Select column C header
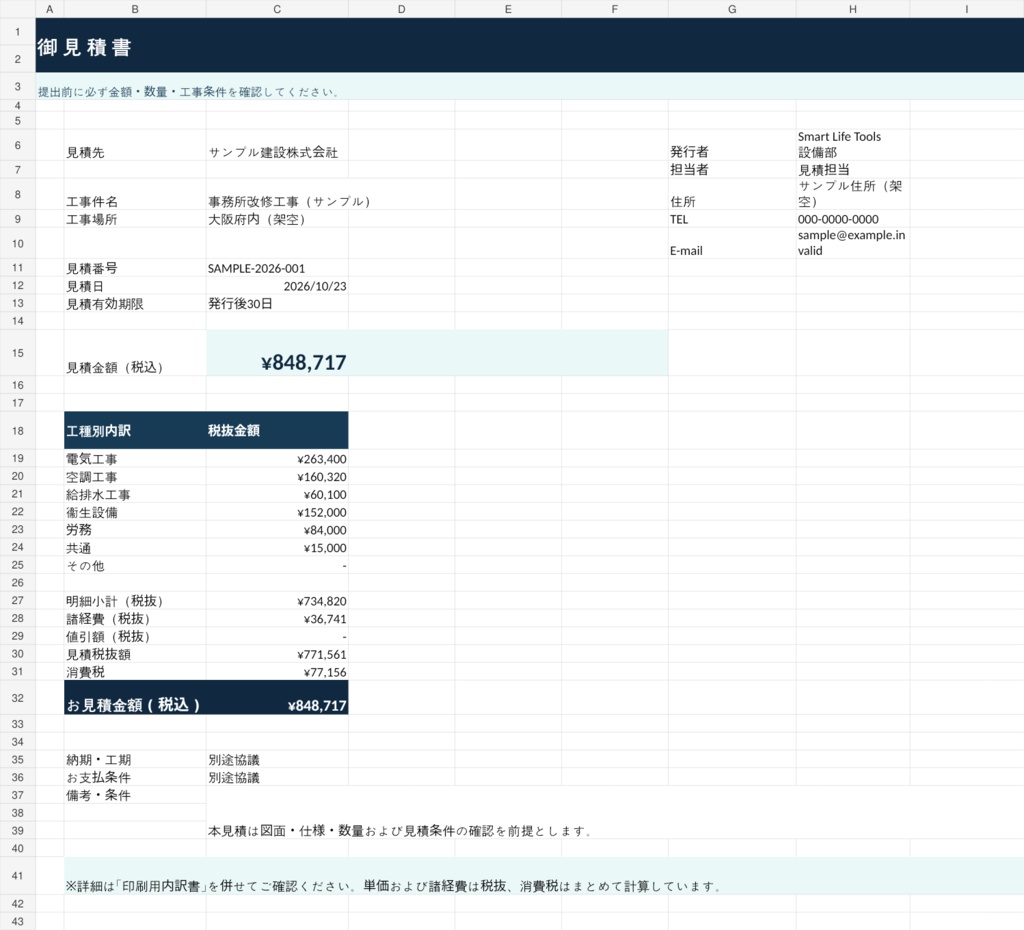The width and height of the screenshot is (1024, 930). pyautogui.click(x=277, y=9)
